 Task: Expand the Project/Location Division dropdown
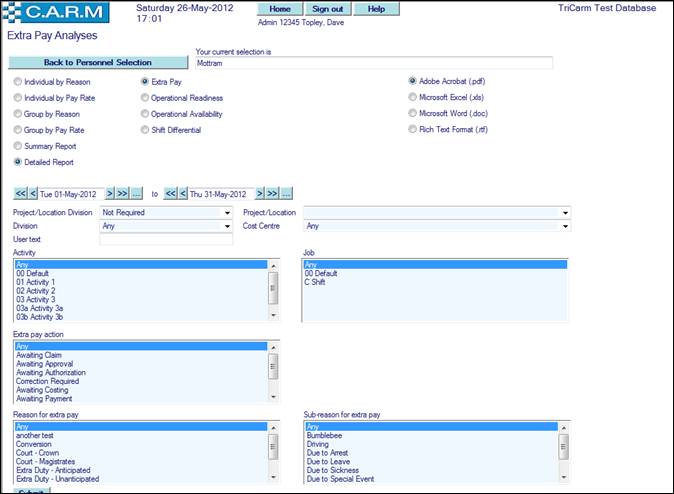click(227, 213)
